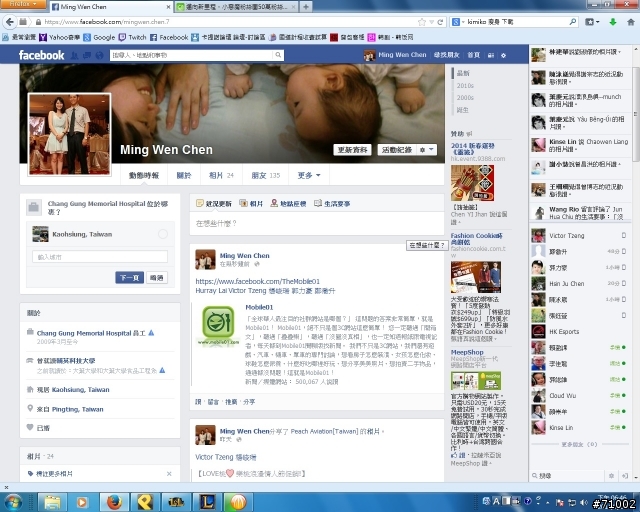Open media player icon in taskbar
Viewport: 640px width, 512px height.
[x=82, y=502]
